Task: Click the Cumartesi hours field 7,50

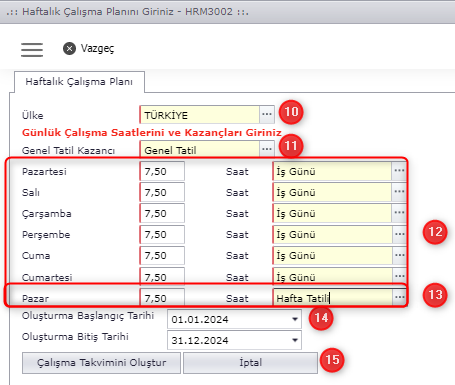Action: tap(162, 276)
